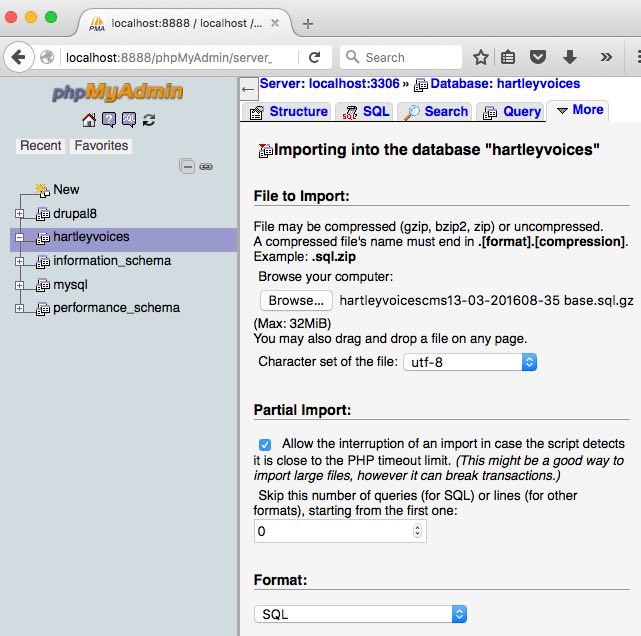Collapse the hartleyvoices database tree
Image resolution: width=641 pixels, height=636 pixels.
point(19,237)
